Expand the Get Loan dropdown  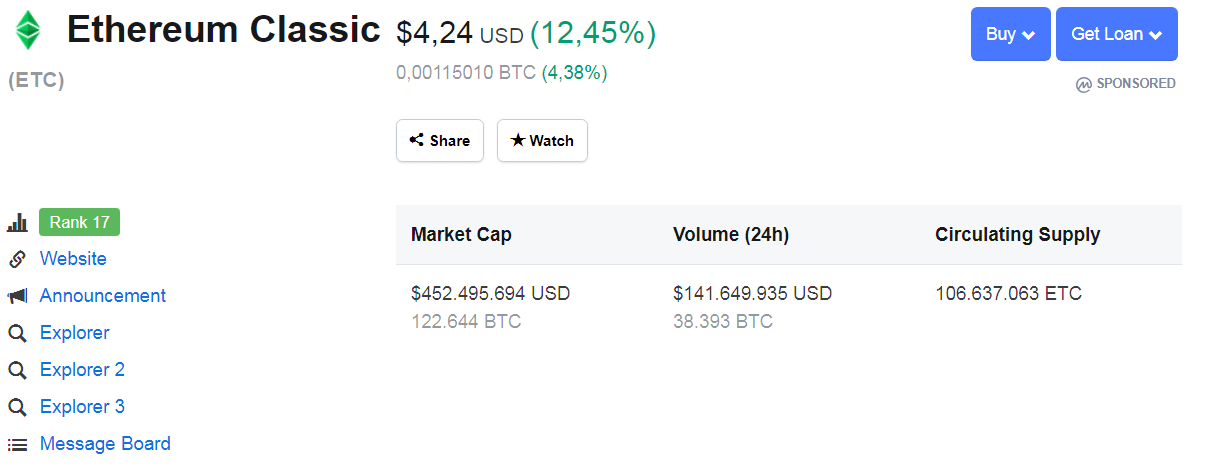point(1116,34)
